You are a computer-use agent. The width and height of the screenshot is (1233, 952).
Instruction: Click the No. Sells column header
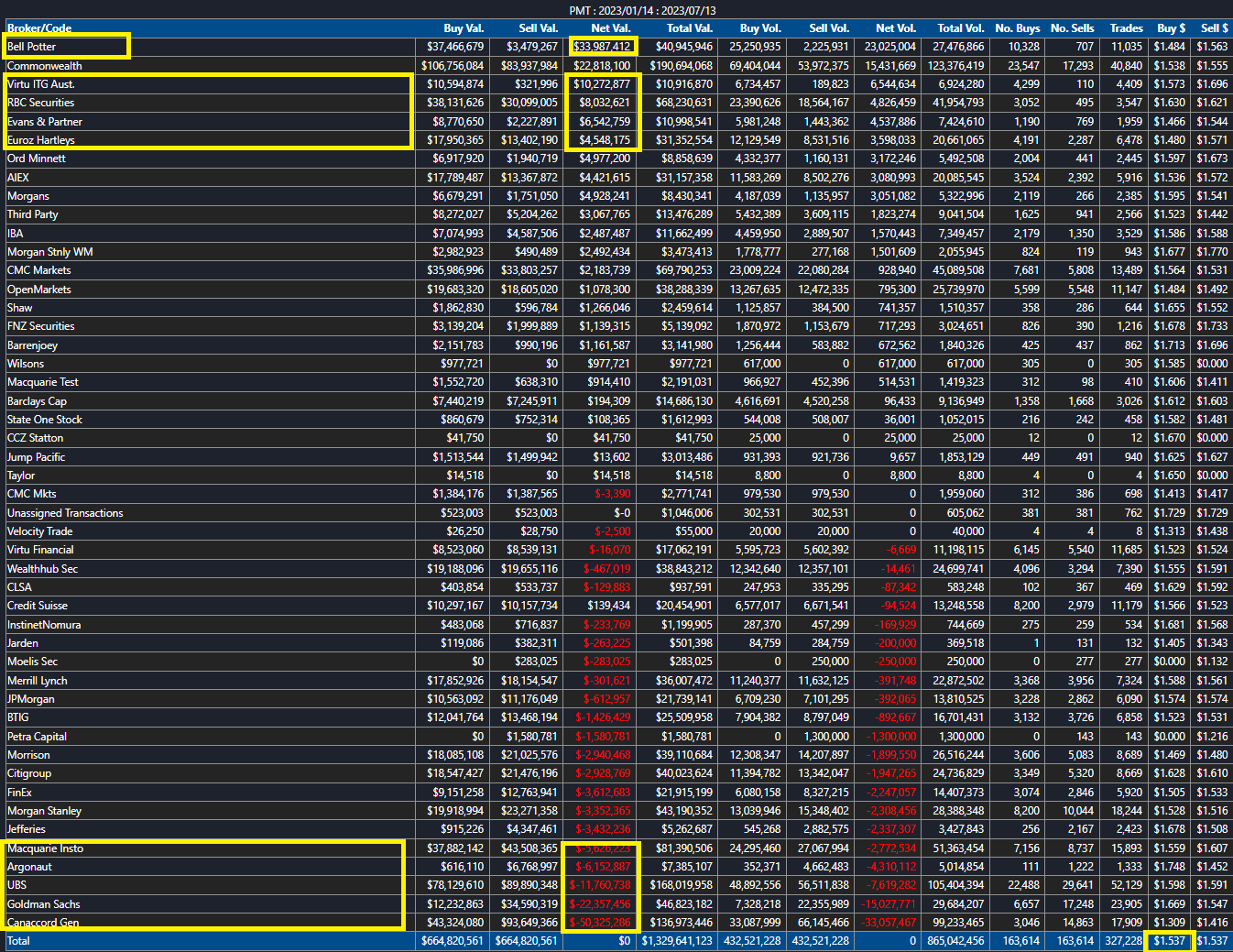pyautogui.click(x=1072, y=28)
